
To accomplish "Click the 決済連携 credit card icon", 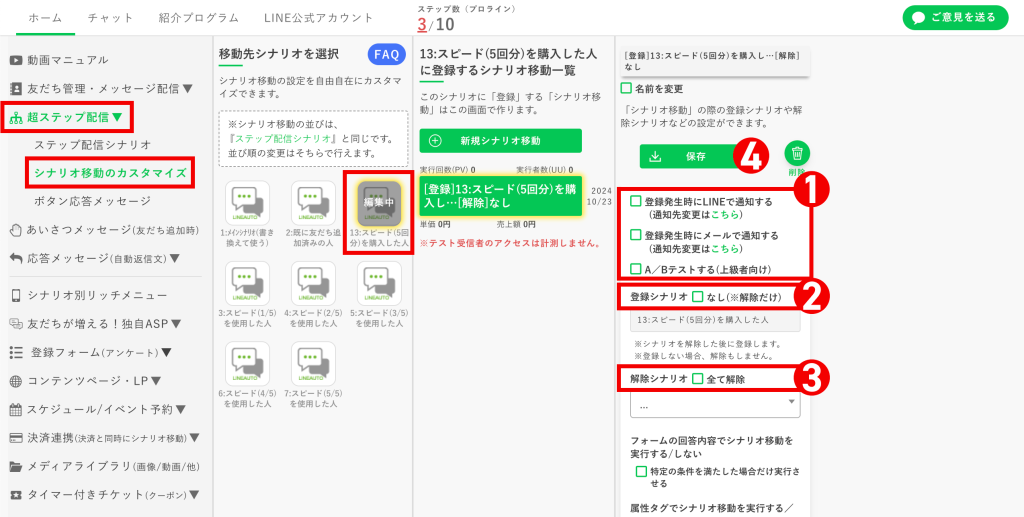I will pyautogui.click(x=16, y=437).
